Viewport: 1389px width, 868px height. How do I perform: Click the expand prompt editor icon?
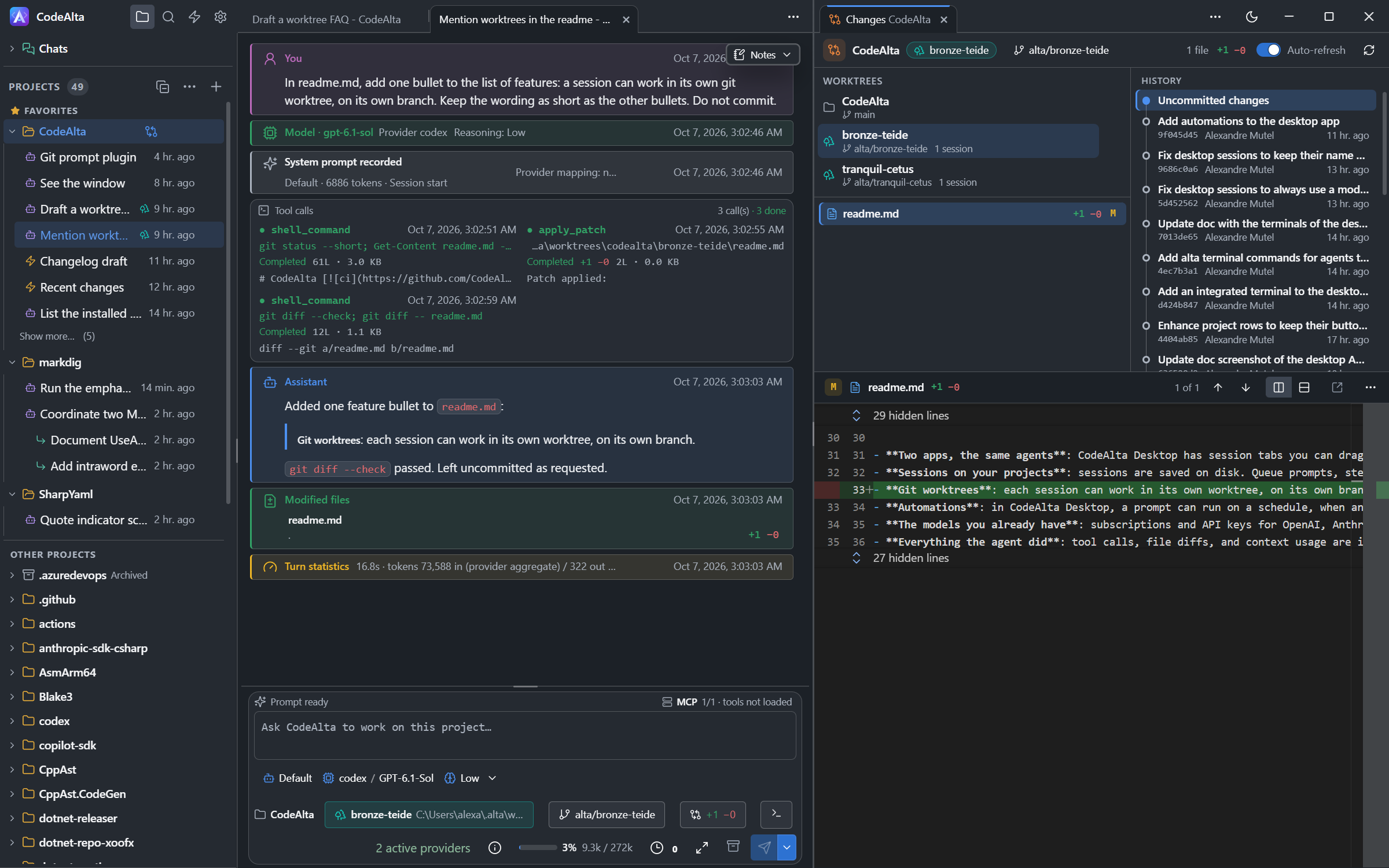point(702,848)
